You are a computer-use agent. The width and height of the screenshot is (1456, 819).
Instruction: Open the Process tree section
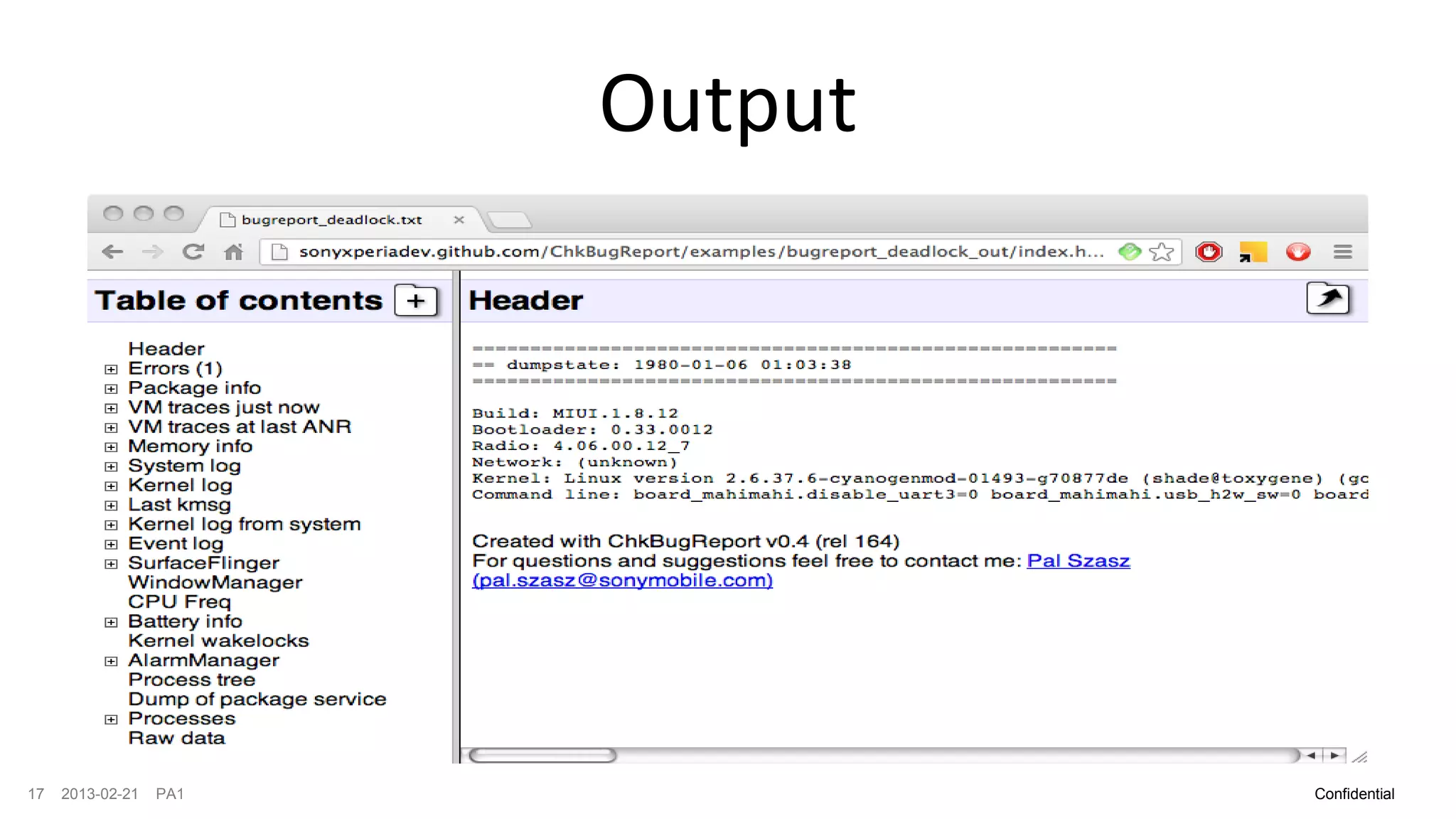[x=192, y=680]
